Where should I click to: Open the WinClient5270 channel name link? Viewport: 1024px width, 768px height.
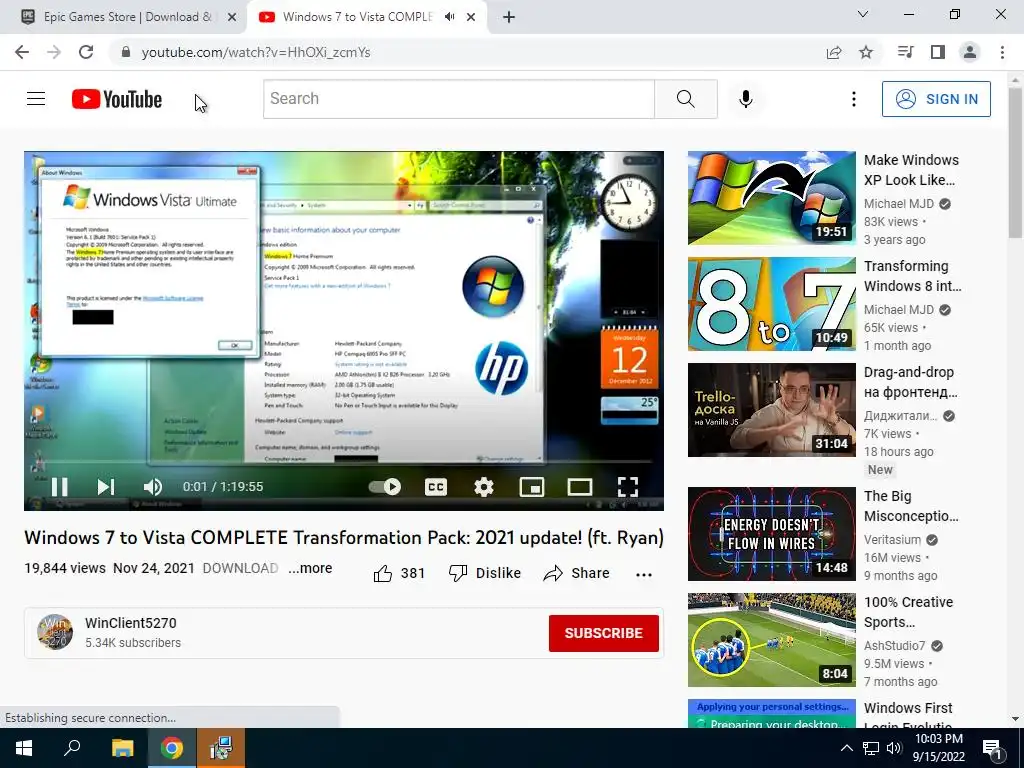point(131,623)
